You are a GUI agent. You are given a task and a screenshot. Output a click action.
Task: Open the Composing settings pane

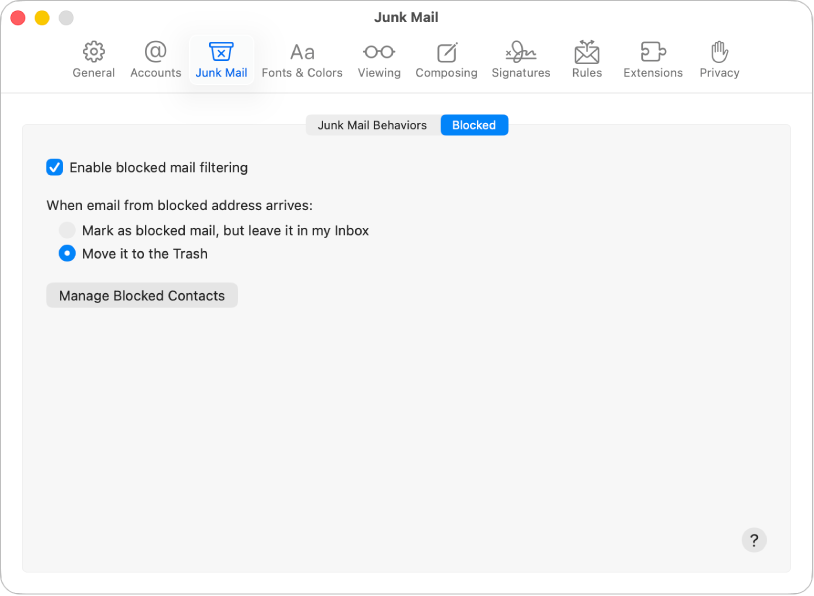tap(446, 57)
